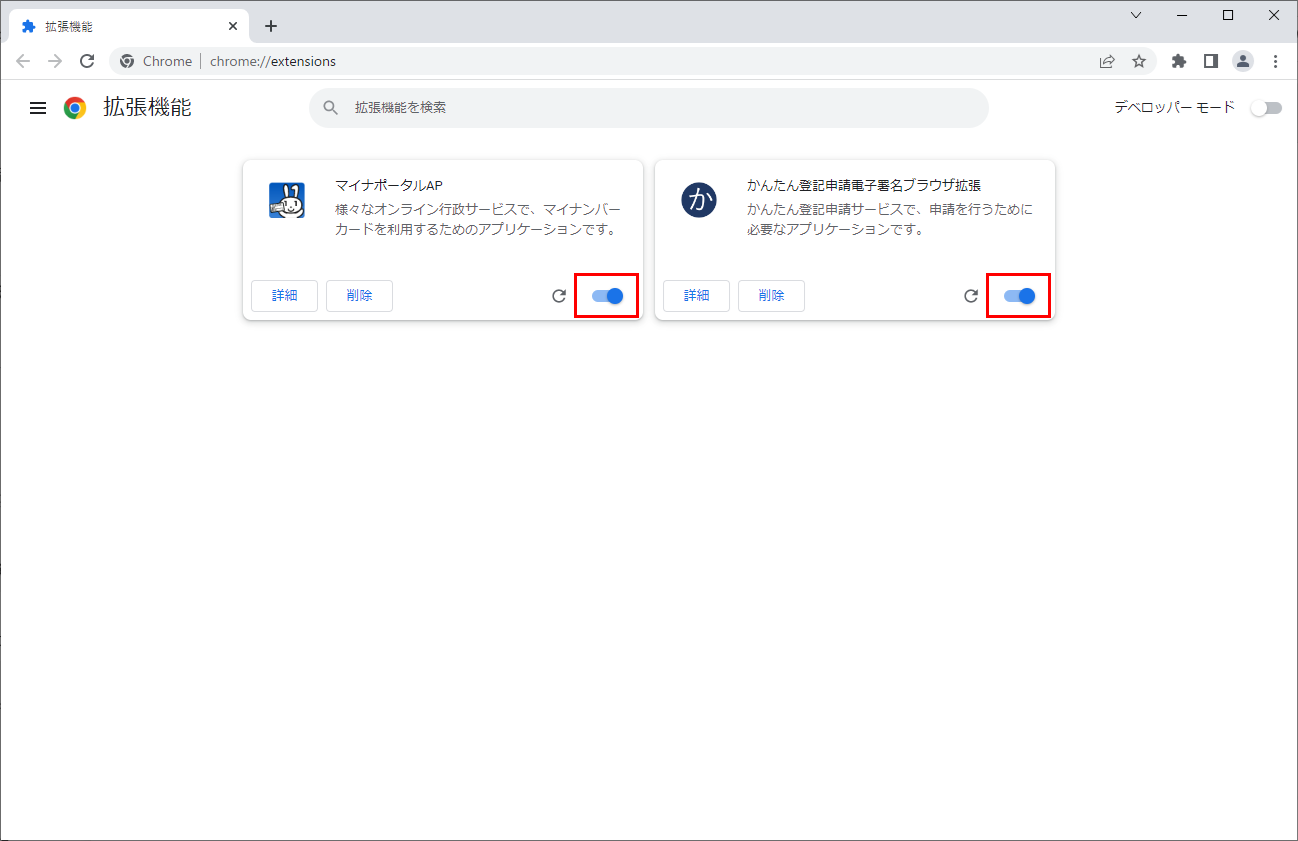Go forward with the browser forward arrow
Viewport: 1298px width, 841px height.
point(55,61)
